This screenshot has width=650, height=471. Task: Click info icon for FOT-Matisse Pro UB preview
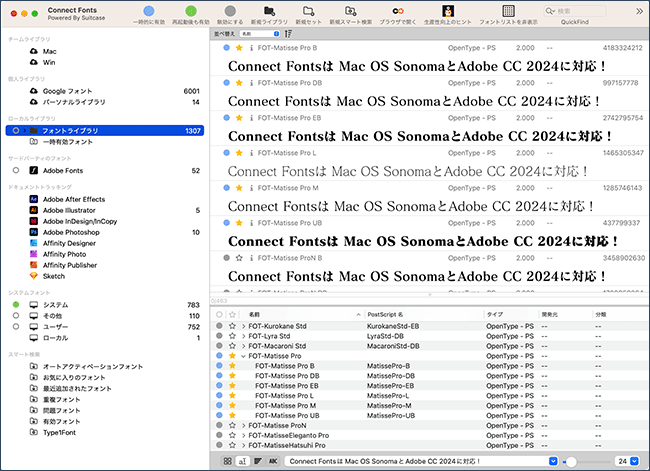(251, 223)
